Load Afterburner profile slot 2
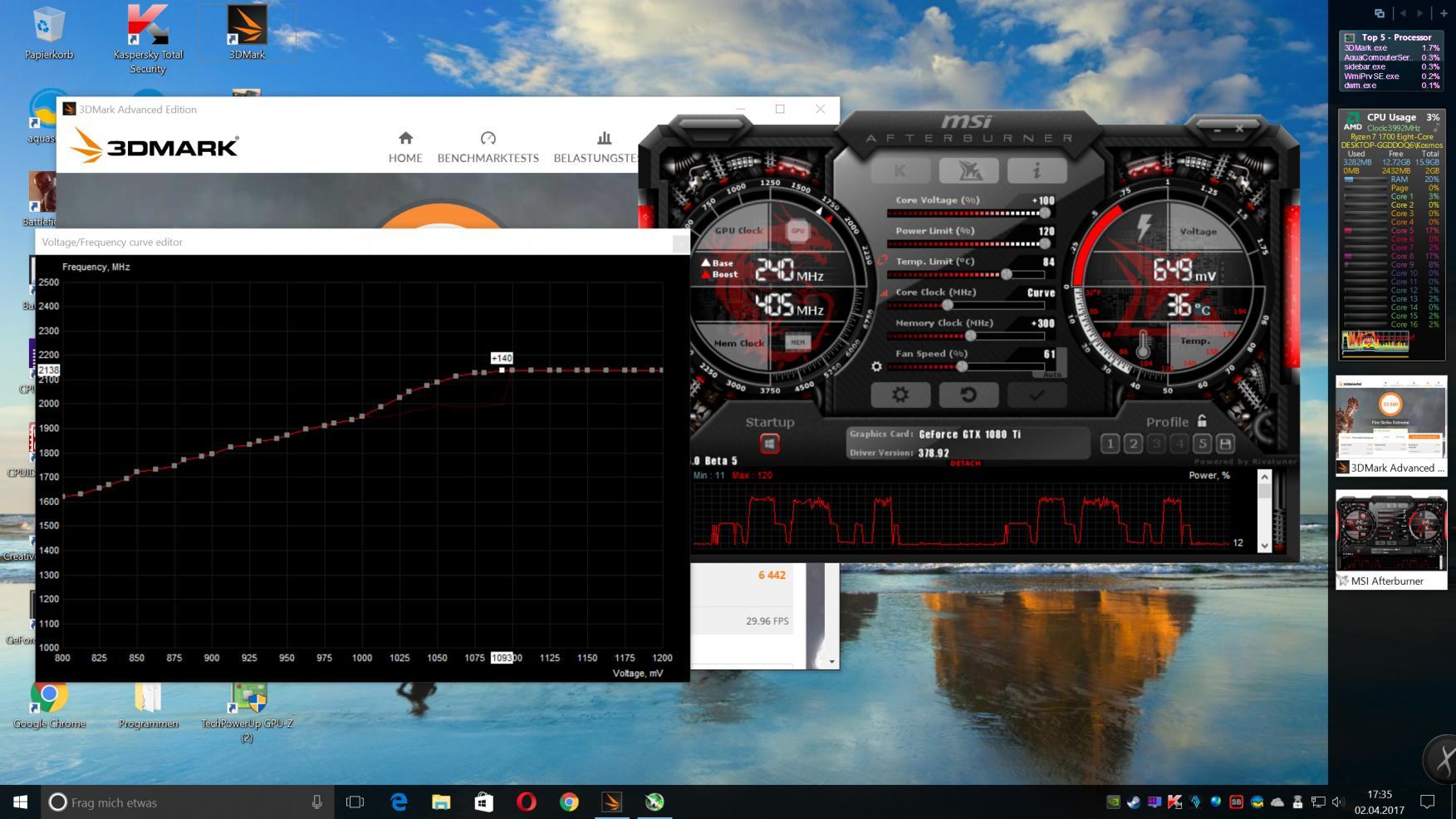This screenshot has width=1456, height=819. tap(1133, 444)
